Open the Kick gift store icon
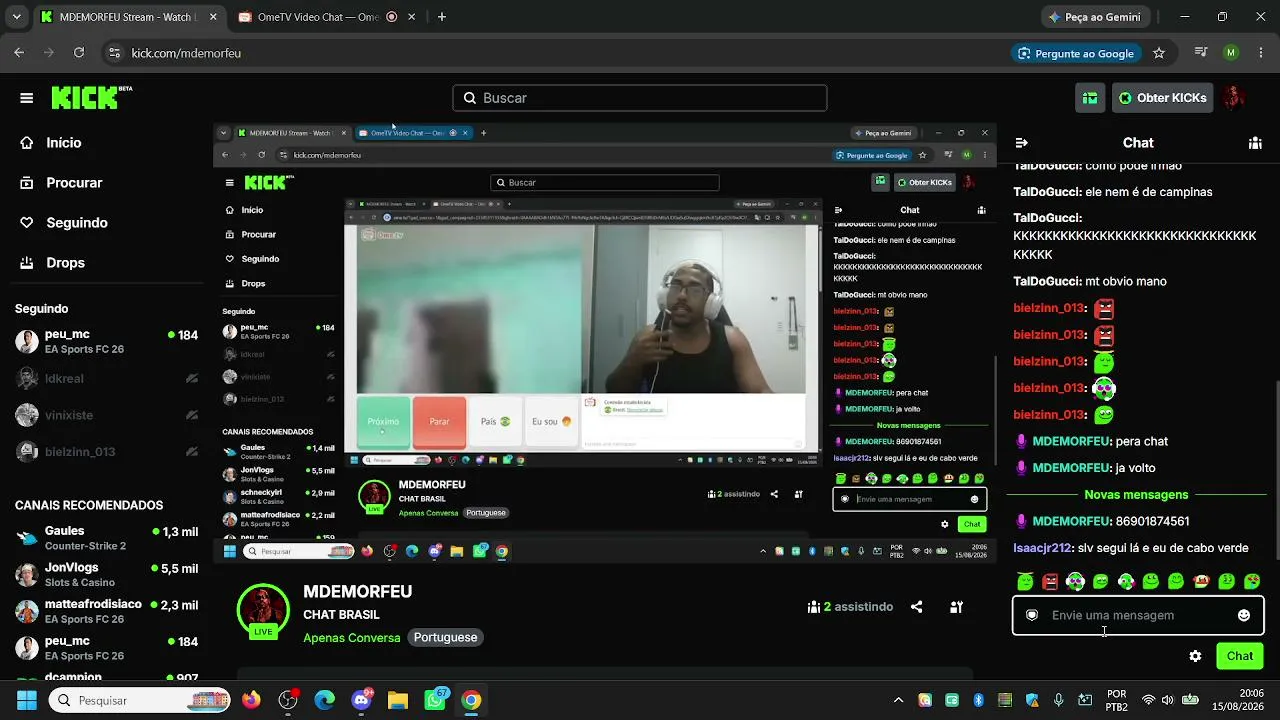The height and width of the screenshot is (720, 1280). click(x=1090, y=98)
